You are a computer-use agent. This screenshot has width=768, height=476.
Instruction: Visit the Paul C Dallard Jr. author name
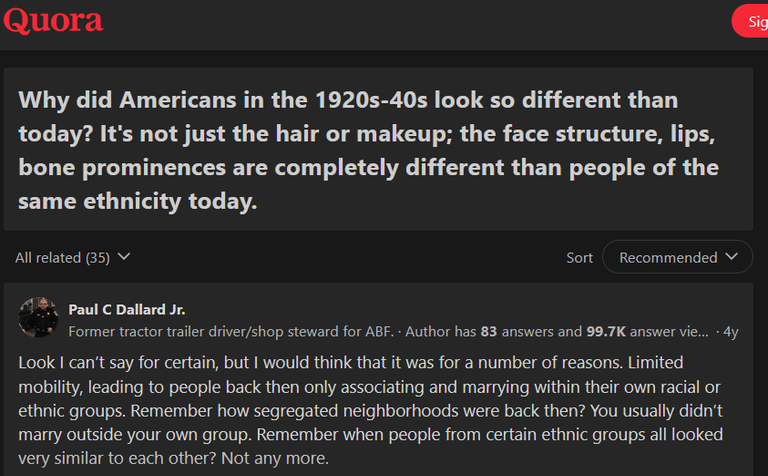pyautogui.click(x=127, y=309)
